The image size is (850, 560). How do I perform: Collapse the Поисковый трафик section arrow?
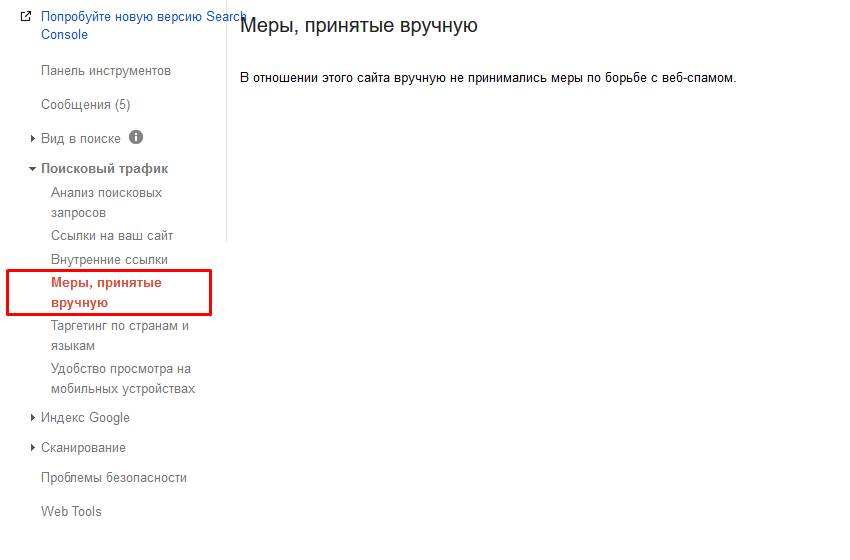[32, 169]
